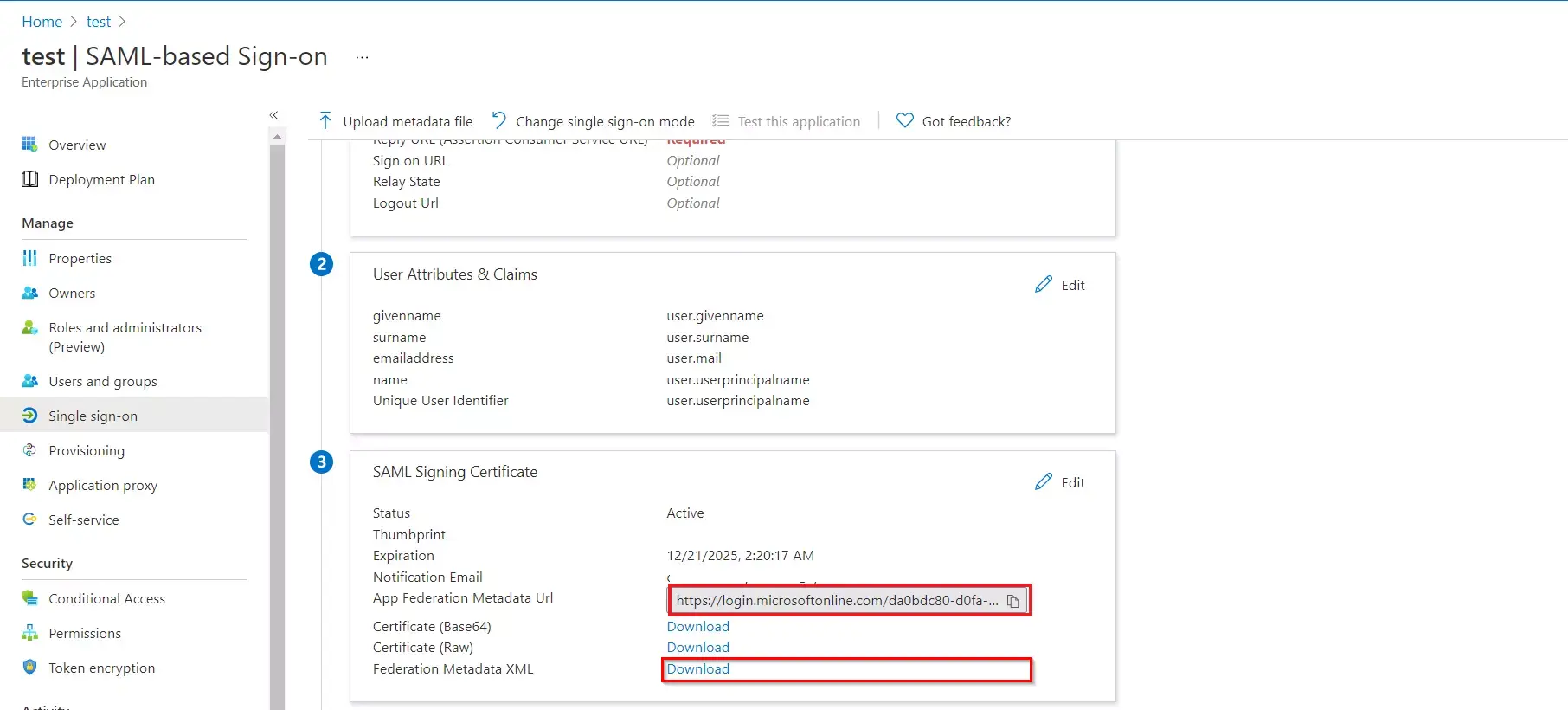Click scroll-up arrow of sidebar scrollbar

tap(277, 137)
